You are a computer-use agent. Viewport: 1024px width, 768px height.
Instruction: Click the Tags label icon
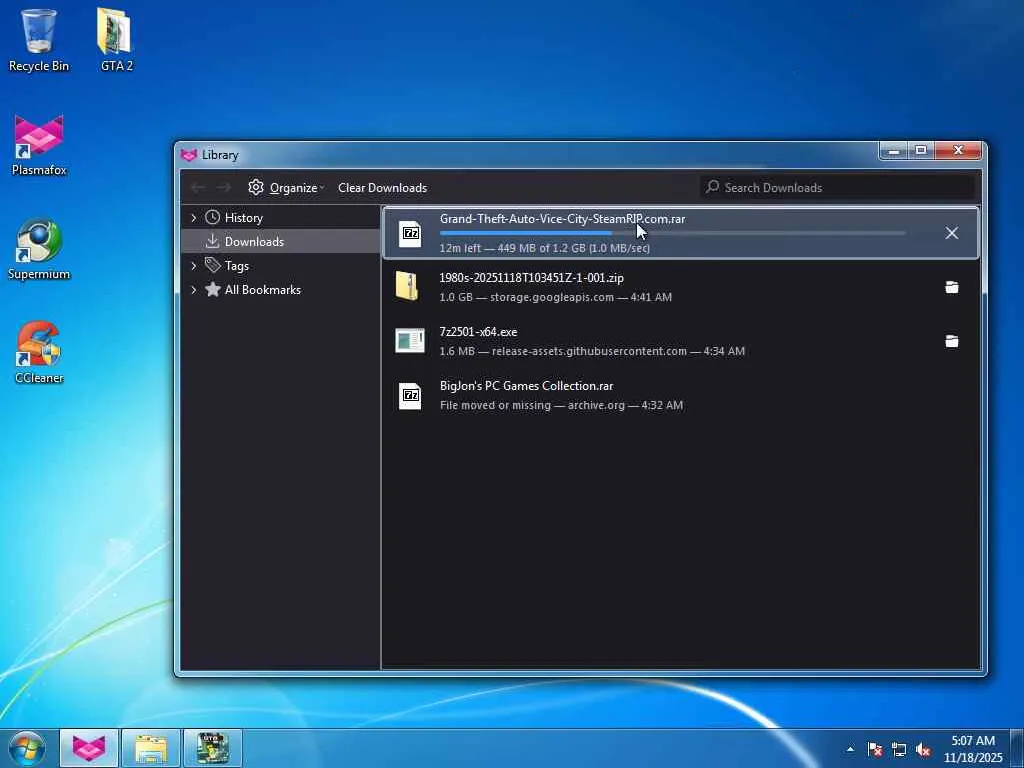pos(212,264)
